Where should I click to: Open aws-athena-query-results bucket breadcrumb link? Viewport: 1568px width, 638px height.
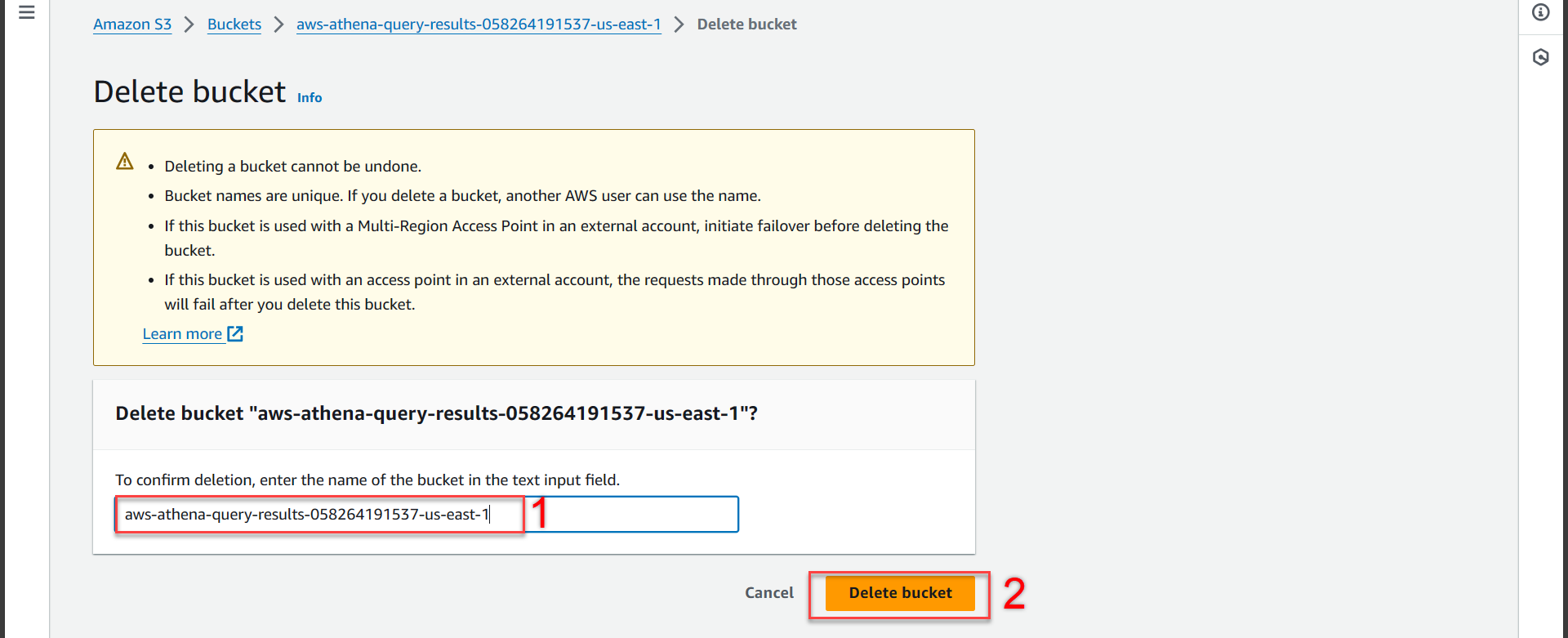(x=479, y=25)
